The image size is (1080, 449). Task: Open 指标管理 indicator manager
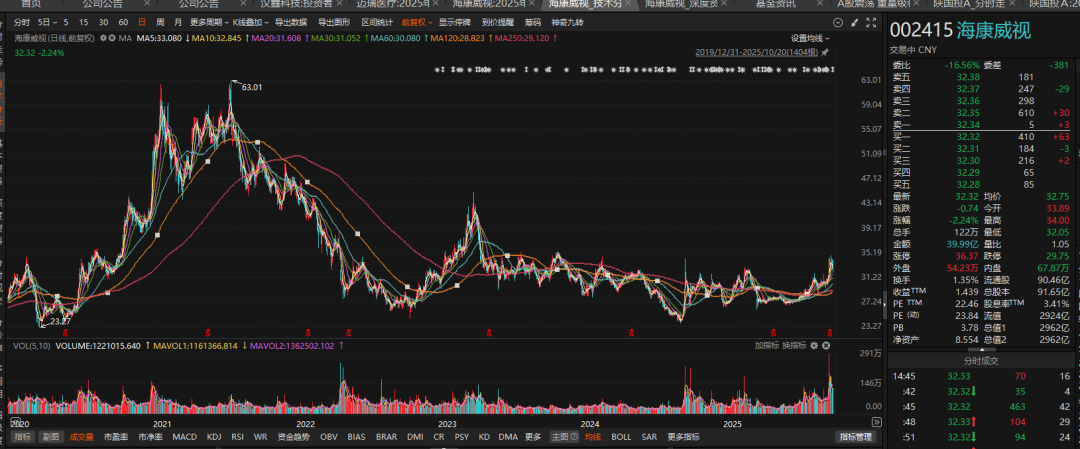click(x=856, y=437)
